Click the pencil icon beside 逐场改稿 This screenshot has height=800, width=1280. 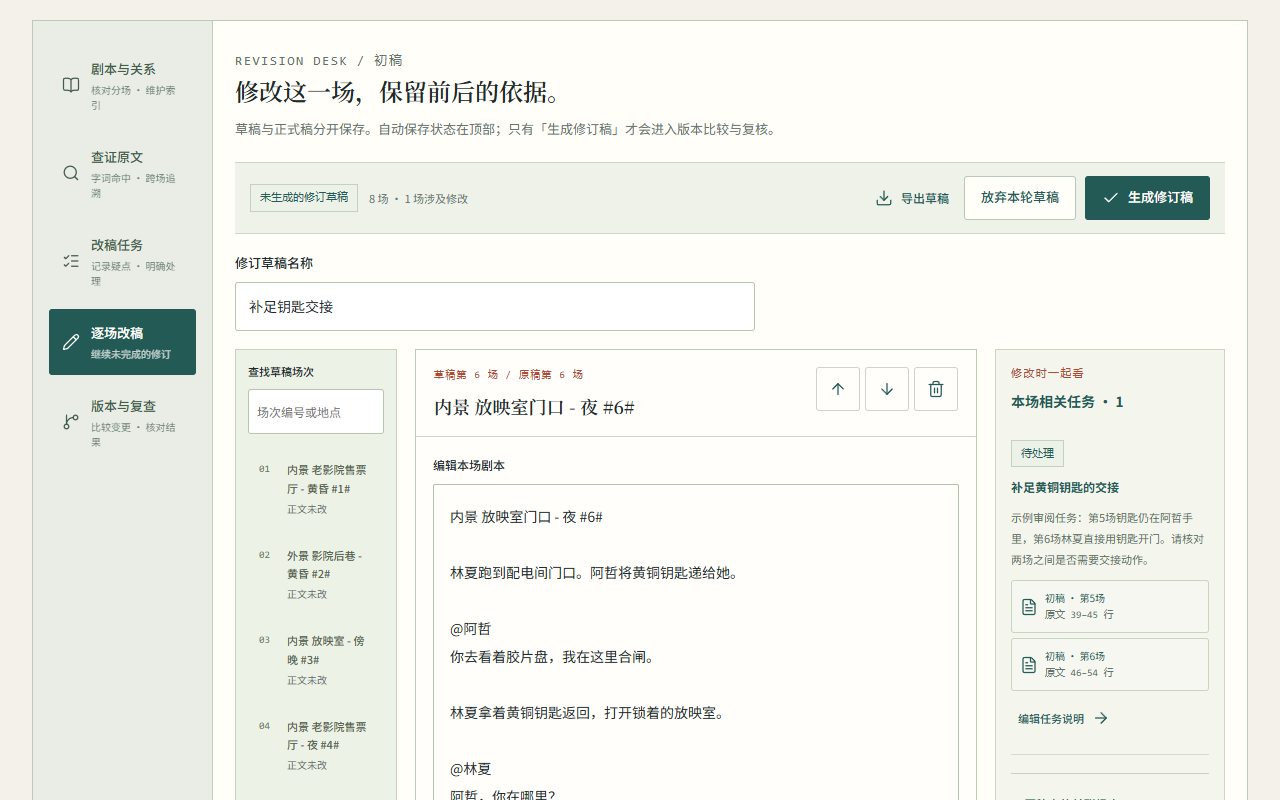coord(71,342)
